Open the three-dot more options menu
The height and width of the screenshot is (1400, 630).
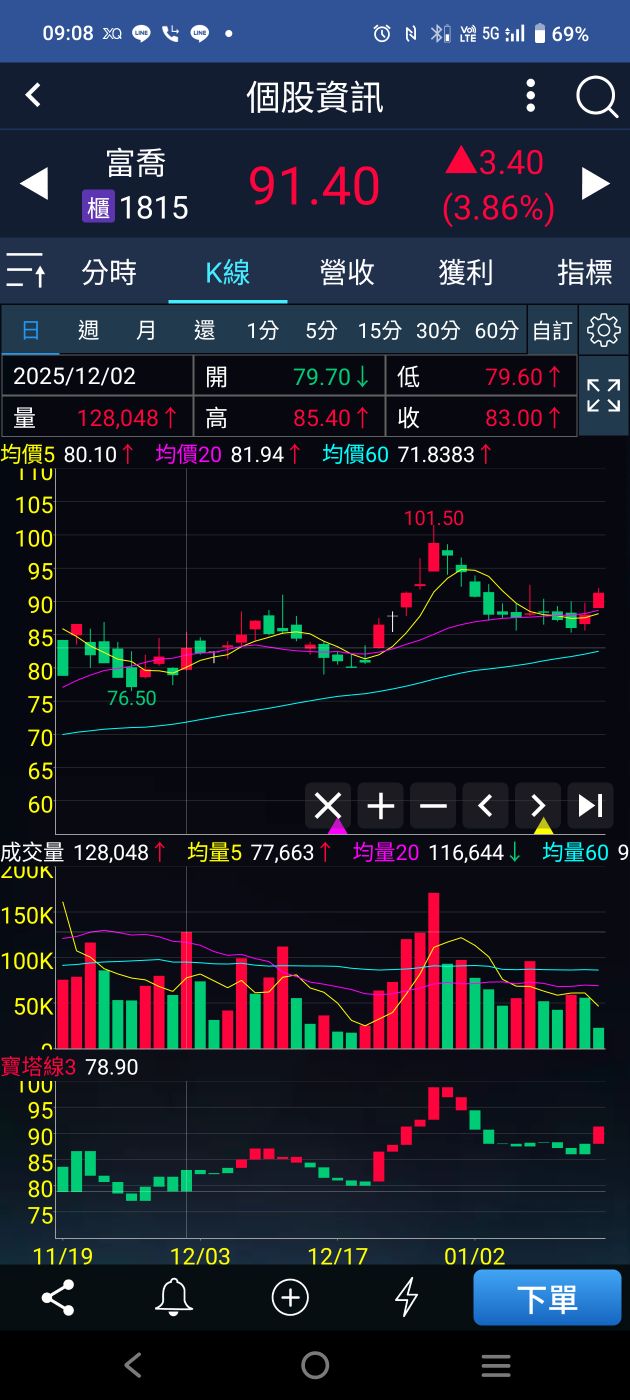coord(531,96)
